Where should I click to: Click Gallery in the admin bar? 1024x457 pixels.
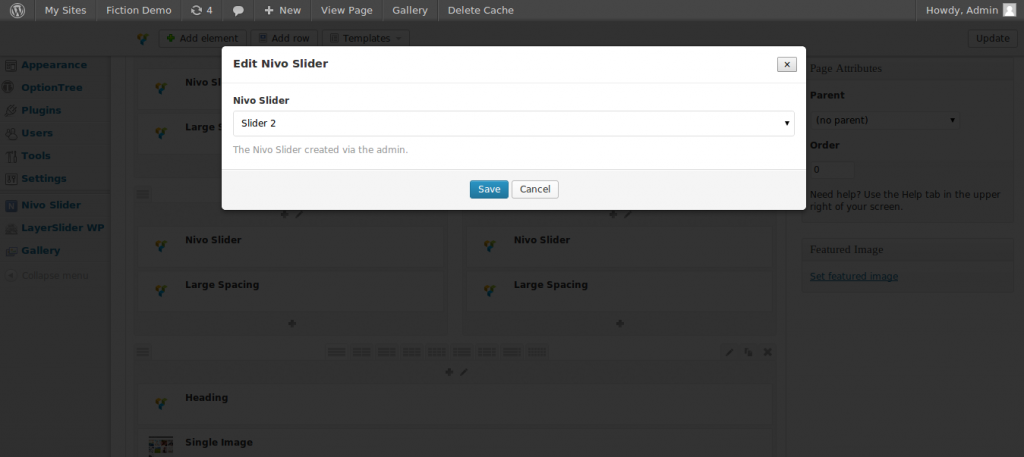pyautogui.click(x=410, y=10)
